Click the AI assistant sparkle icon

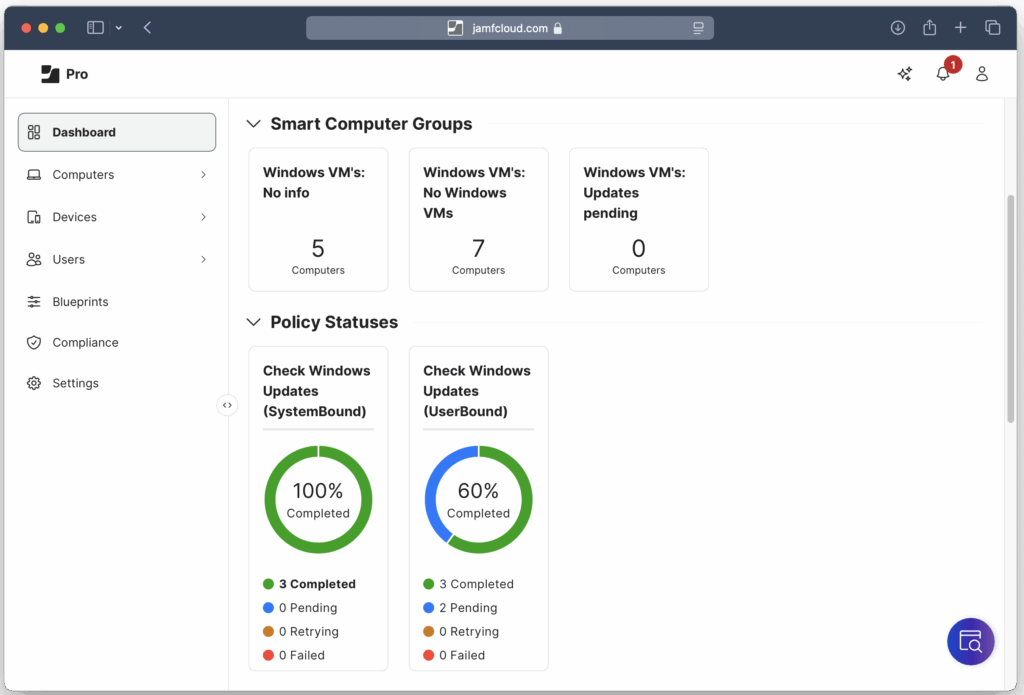pyautogui.click(x=904, y=74)
